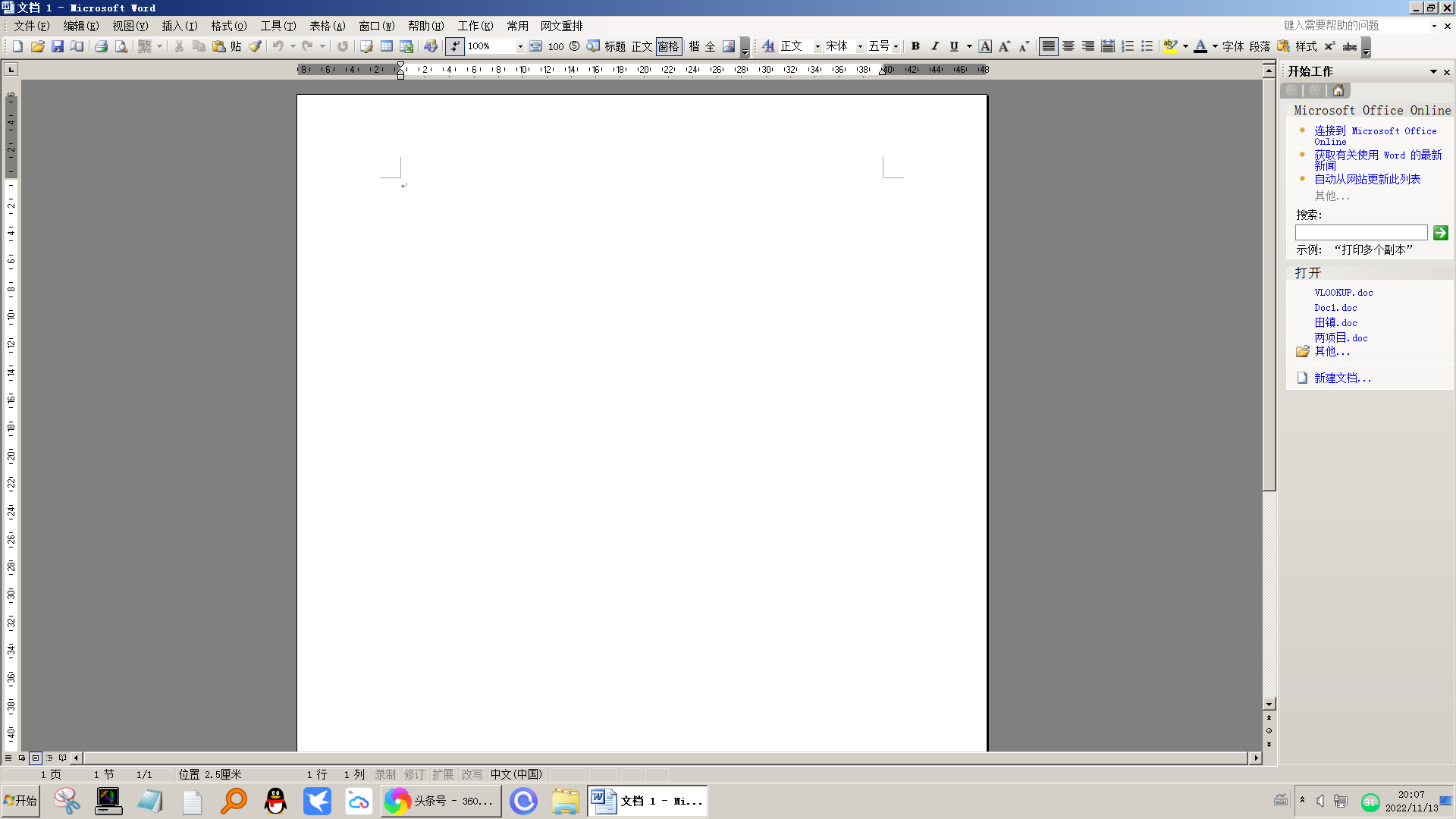The image size is (1456, 819).
Task: Click the 新建文档 link
Action: pyautogui.click(x=1341, y=378)
